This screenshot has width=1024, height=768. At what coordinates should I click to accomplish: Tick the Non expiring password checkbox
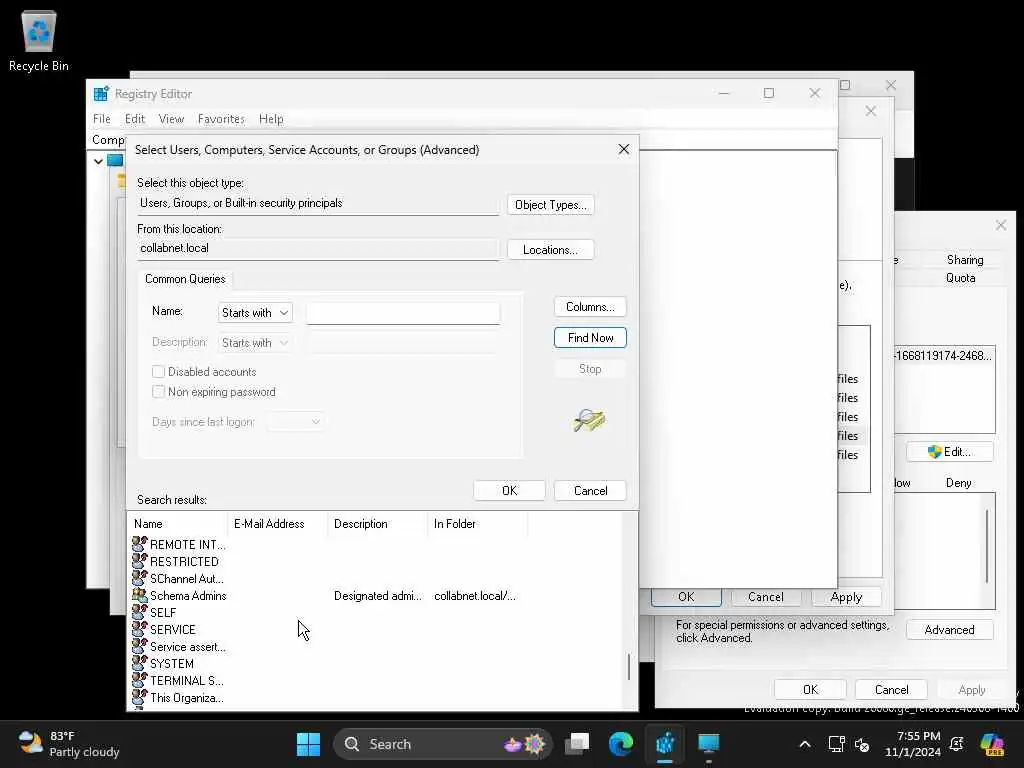click(158, 392)
